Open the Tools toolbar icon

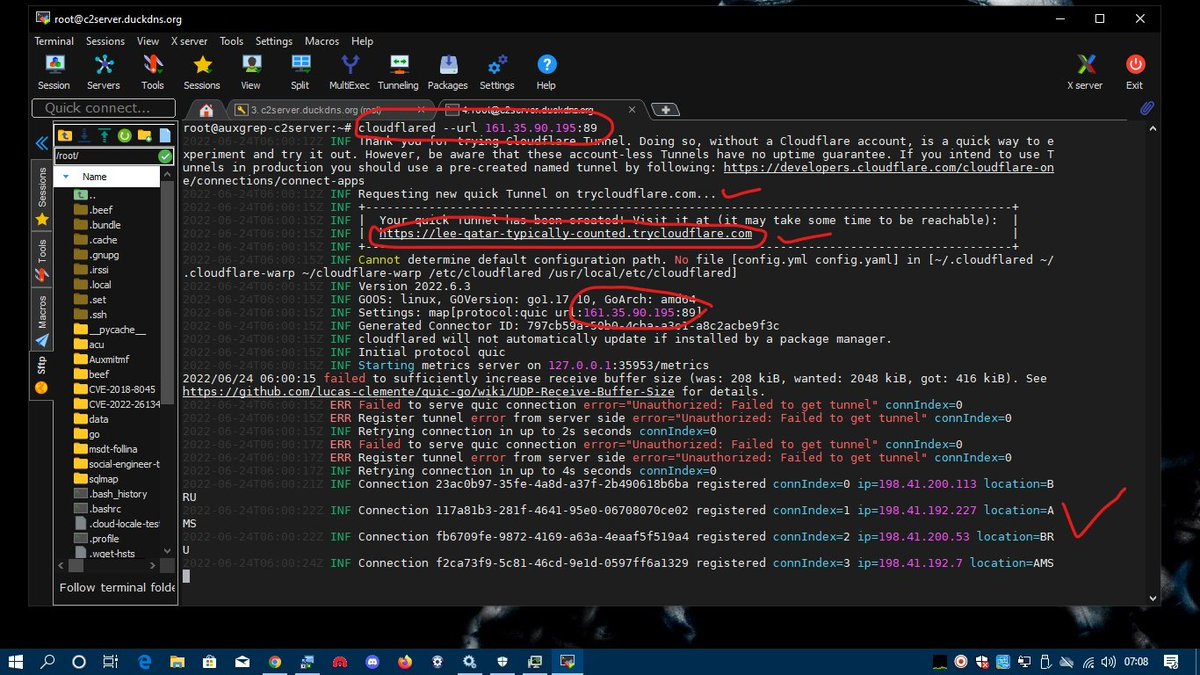pyautogui.click(x=152, y=72)
